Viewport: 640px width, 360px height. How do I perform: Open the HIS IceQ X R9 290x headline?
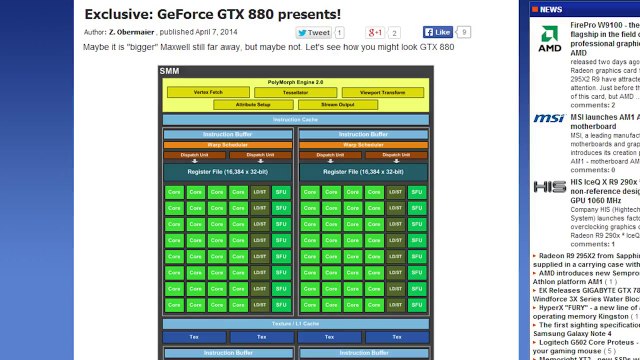pos(605,191)
